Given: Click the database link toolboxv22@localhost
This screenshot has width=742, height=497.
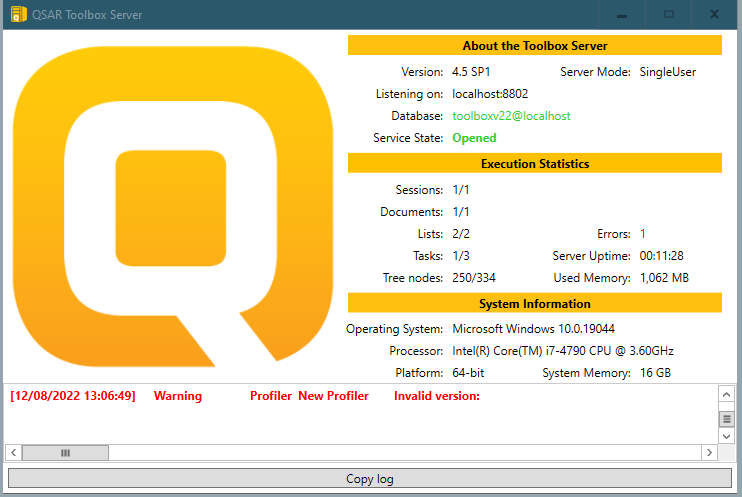Looking at the screenshot, I should (x=511, y=116).
